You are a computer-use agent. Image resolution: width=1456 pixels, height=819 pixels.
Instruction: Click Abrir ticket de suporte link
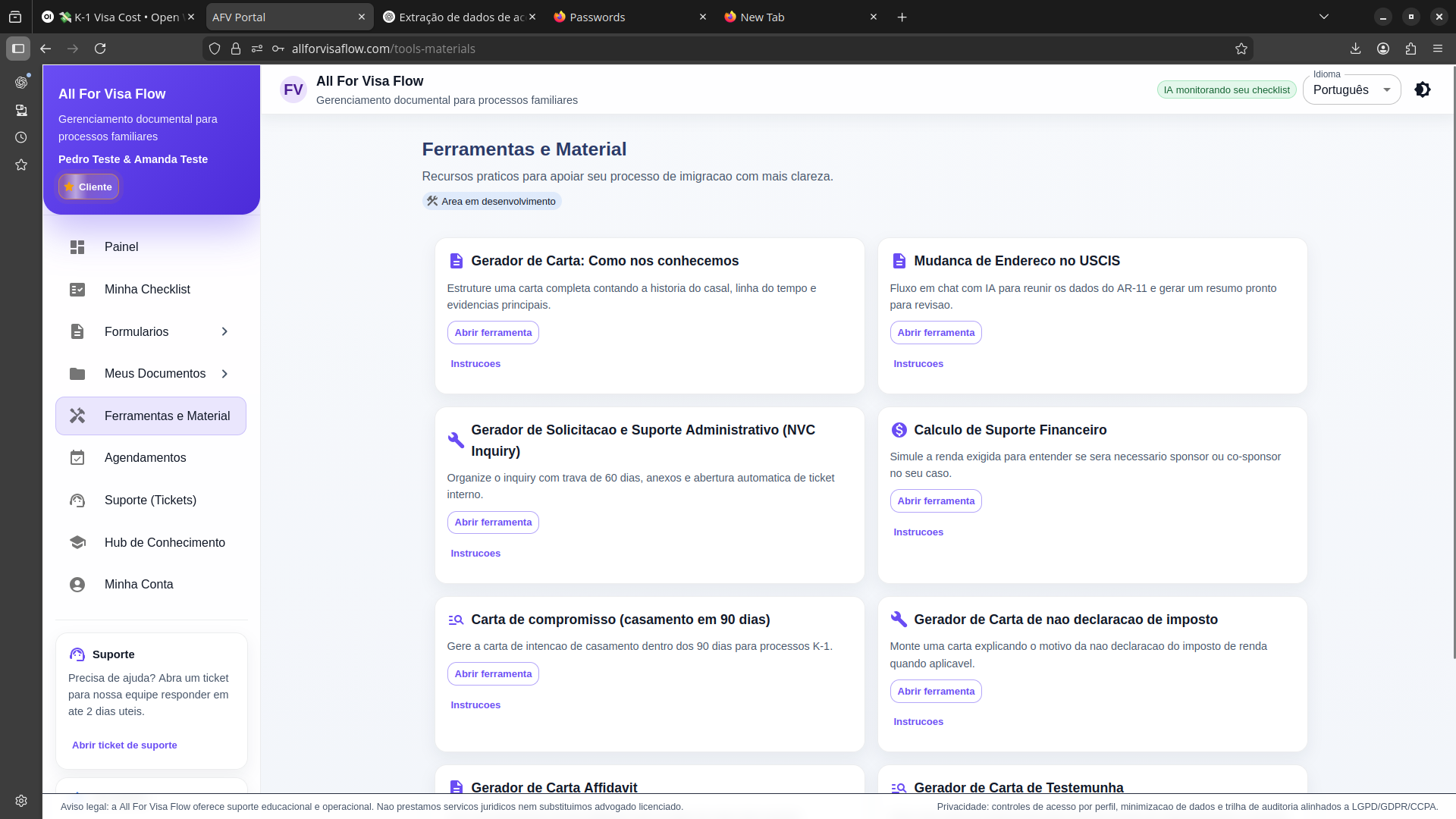click(124, 745)
